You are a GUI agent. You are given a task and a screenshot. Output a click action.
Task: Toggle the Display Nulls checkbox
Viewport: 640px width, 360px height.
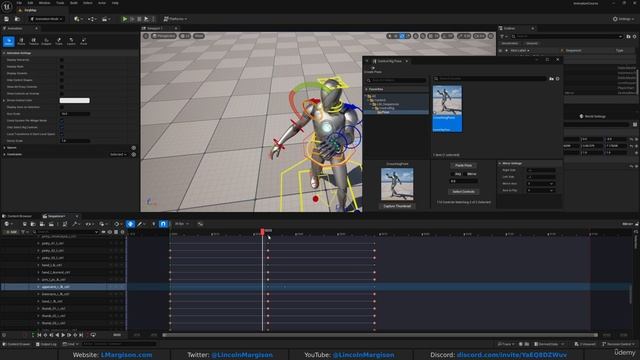click(62, 67)
